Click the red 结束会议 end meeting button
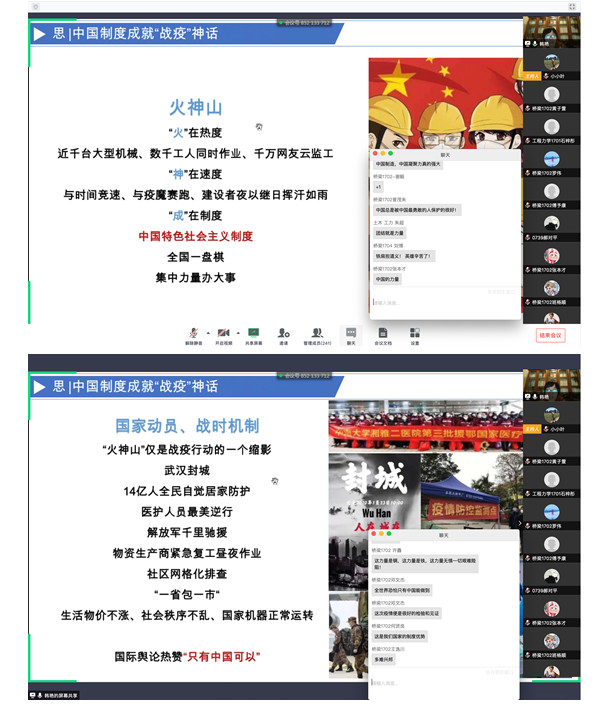The image size is (604, 713). pos(550,335)
